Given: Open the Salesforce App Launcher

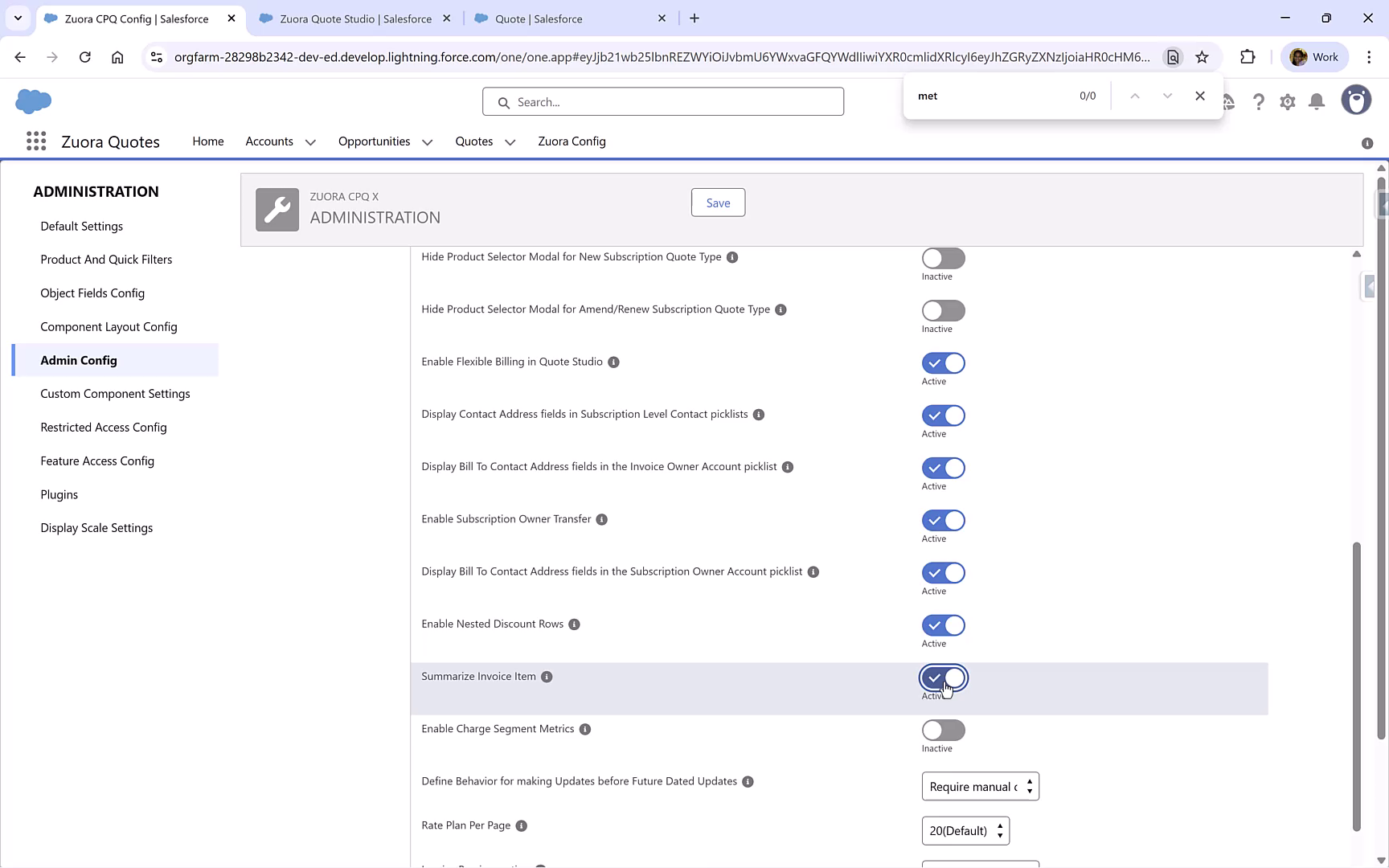Looking at the screenshot, I should click(36, 141).
